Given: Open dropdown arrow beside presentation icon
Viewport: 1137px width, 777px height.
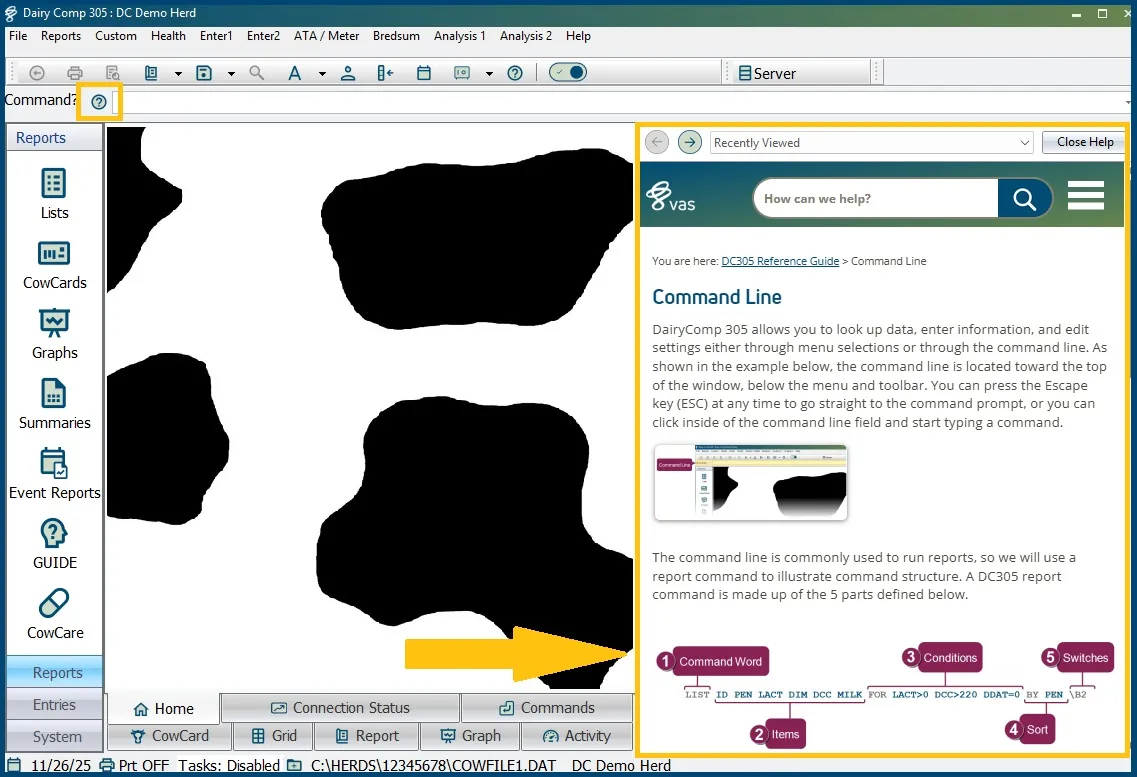Looking at the screenshot, I should (489, 73).
